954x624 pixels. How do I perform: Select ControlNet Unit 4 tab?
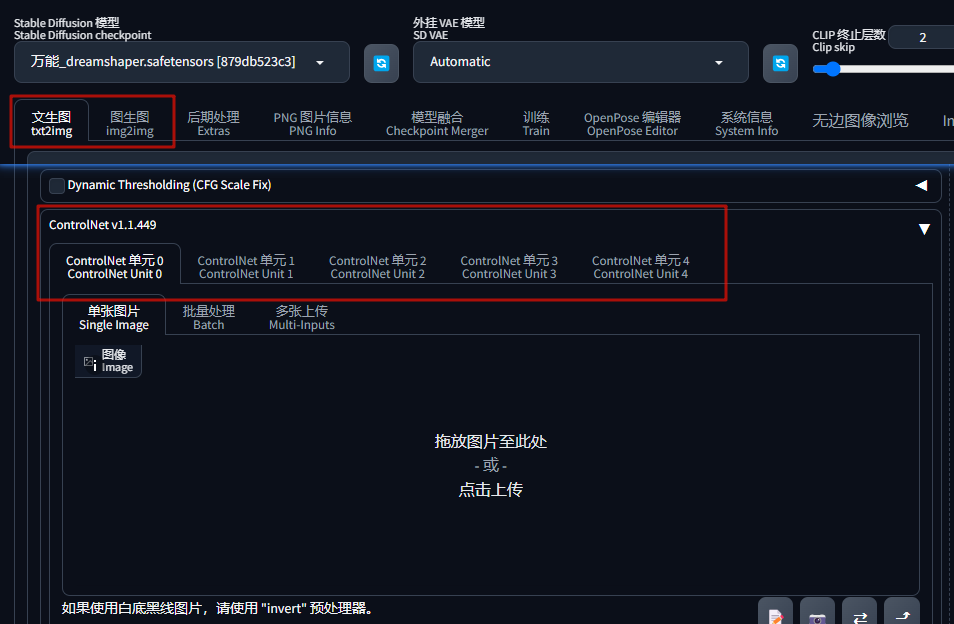[x=641, y=267]
